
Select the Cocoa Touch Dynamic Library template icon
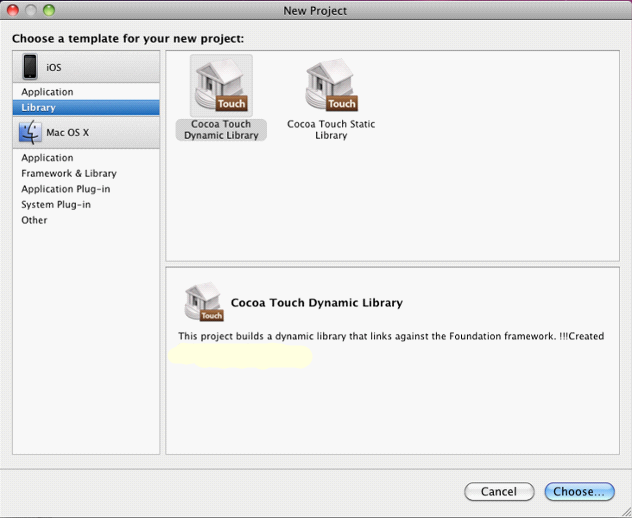221,85
